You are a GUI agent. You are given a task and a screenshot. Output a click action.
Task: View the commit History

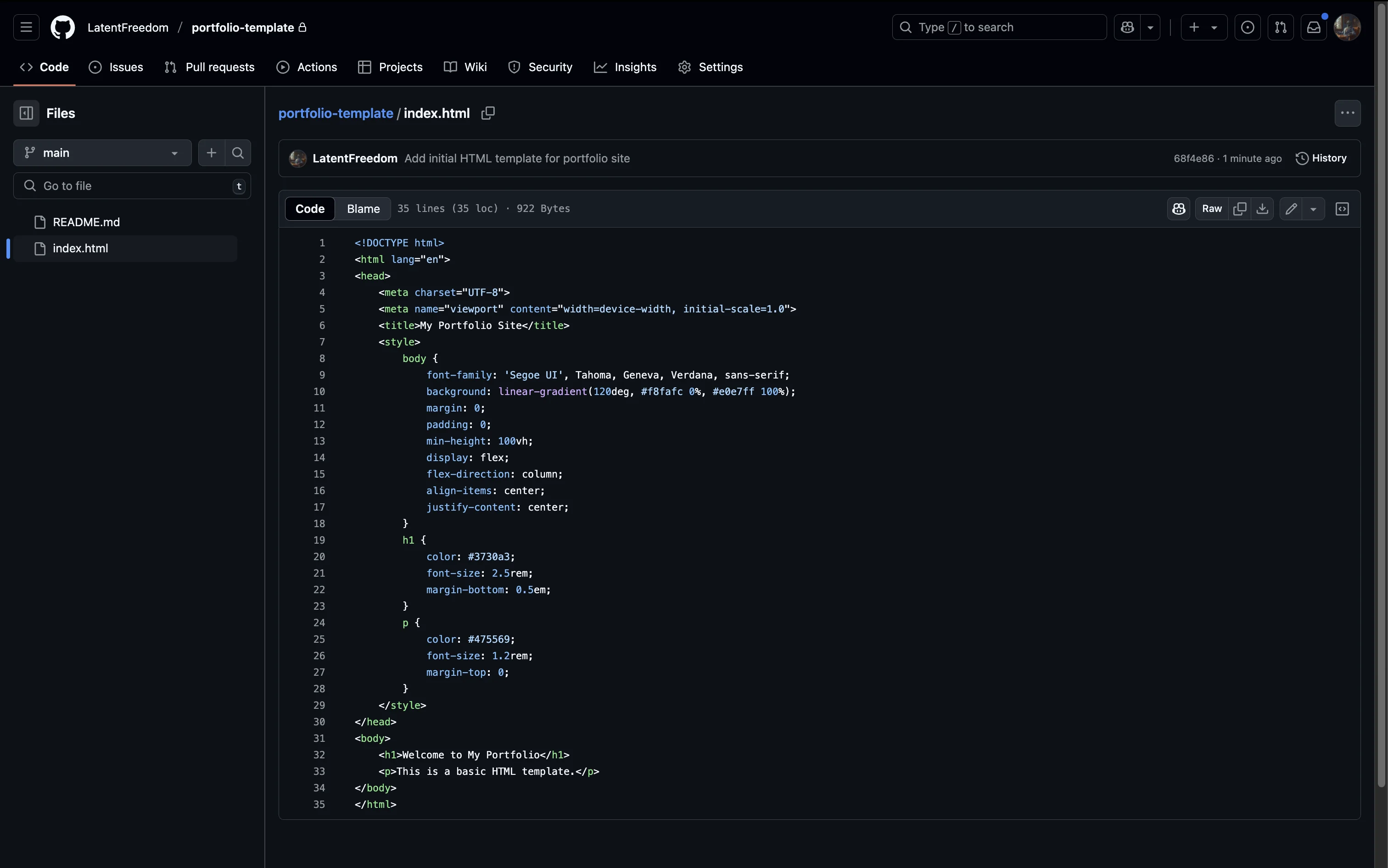pos(1322,158)
